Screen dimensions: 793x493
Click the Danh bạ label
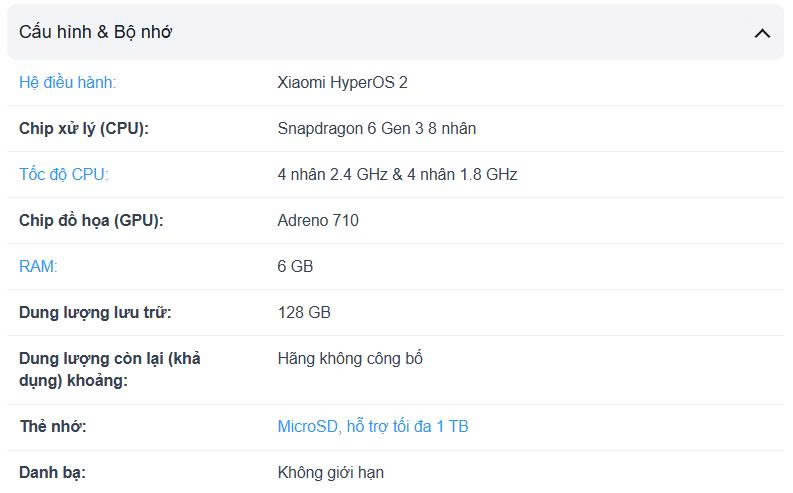pos(52,472)
